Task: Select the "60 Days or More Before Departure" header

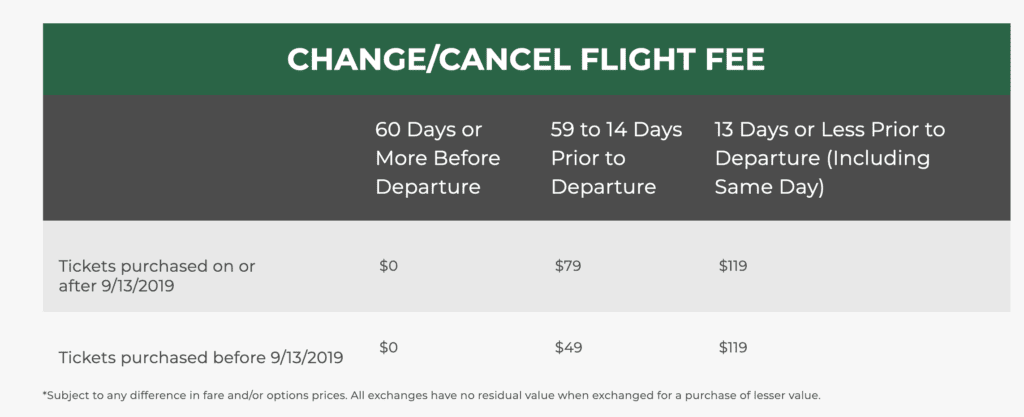Action: click(x=437, y=158)
